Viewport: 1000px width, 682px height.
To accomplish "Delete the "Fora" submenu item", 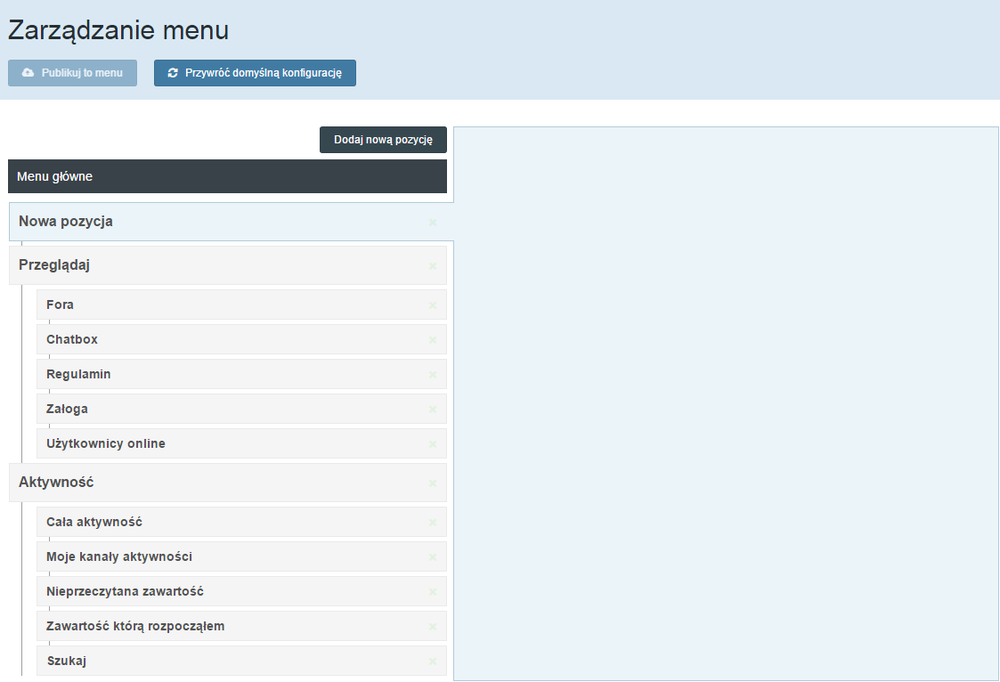I will (432, 305).
